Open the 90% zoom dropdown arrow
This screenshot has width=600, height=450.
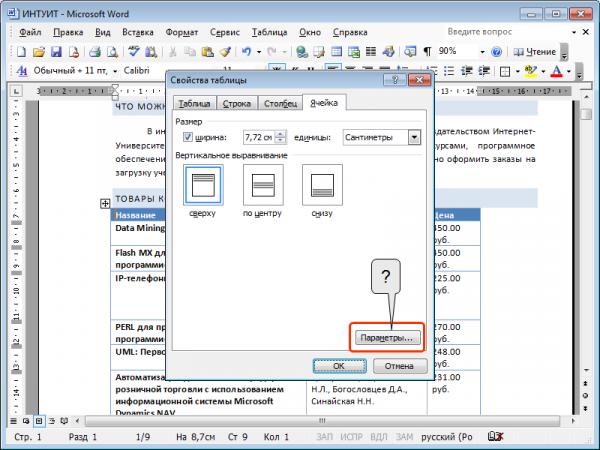click(x=482, y=52)
